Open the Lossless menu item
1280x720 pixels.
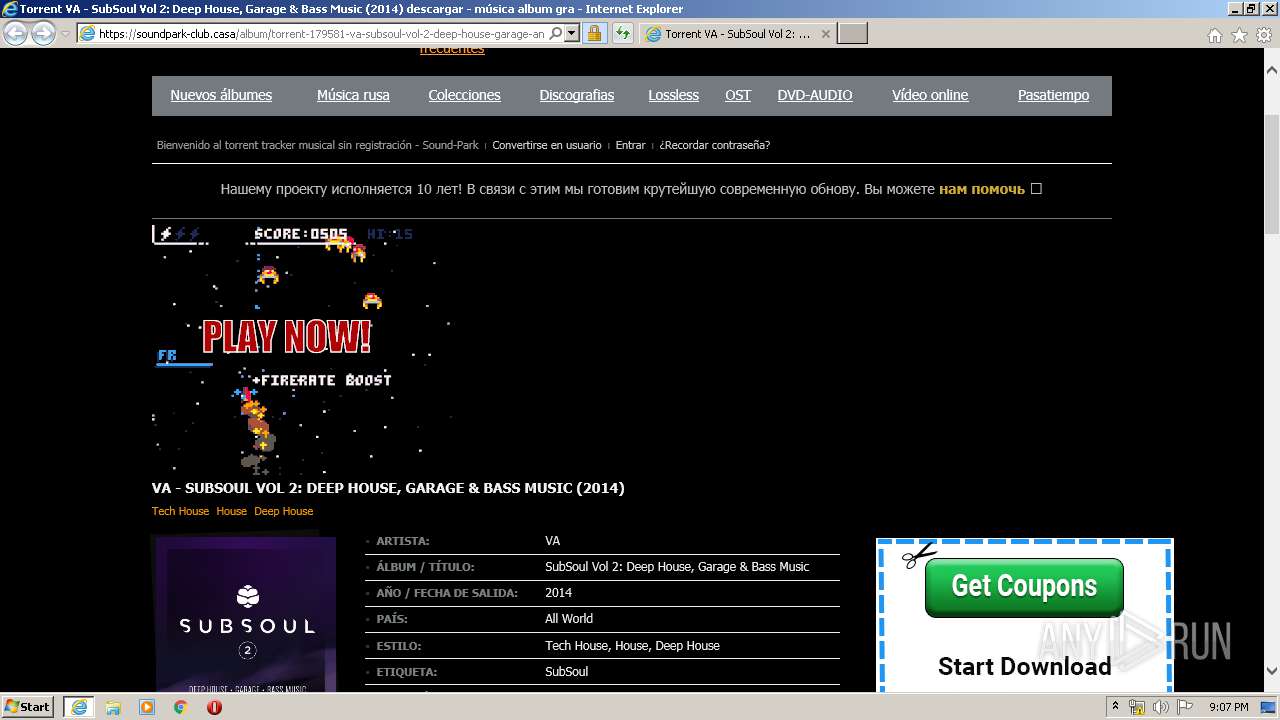(x=673, y=95)
